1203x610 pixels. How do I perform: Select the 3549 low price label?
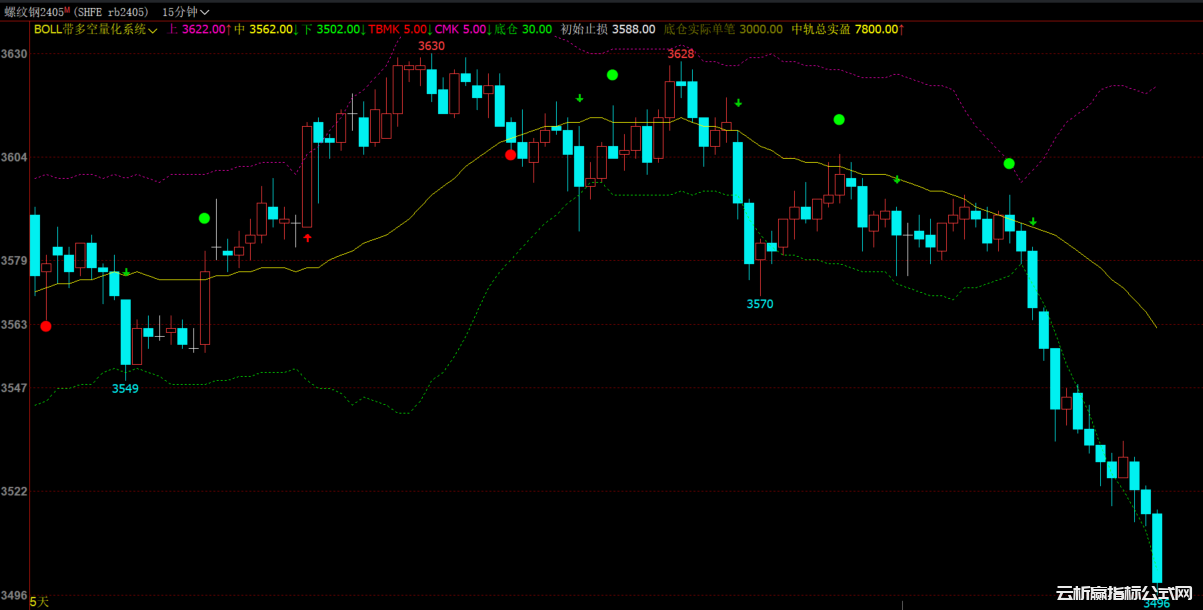click(125, 388)
